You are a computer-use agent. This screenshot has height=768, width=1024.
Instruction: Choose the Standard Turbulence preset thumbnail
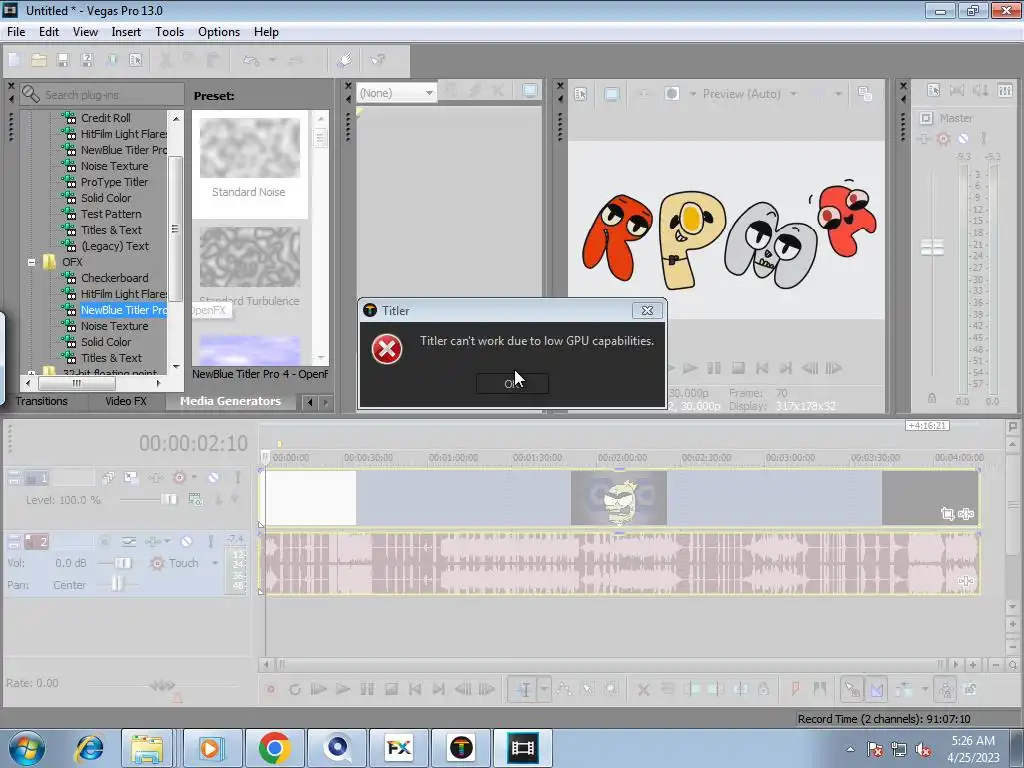249,257
